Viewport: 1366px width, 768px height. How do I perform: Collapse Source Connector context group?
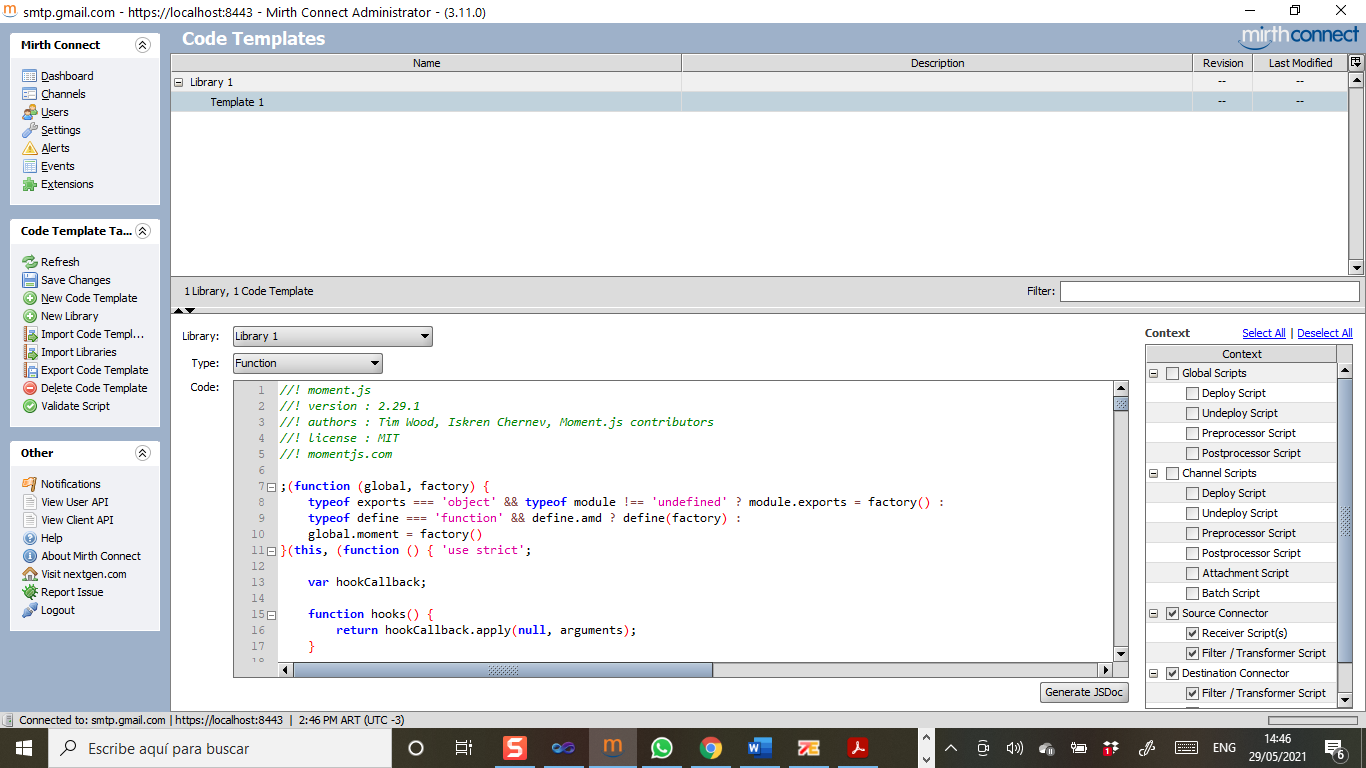coord(1154,613)
